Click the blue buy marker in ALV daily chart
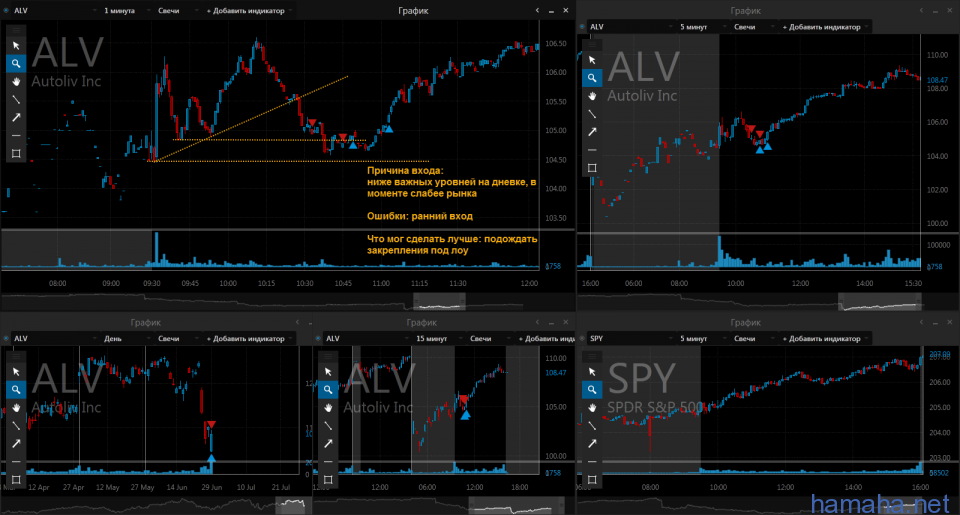 click(211, 457)
